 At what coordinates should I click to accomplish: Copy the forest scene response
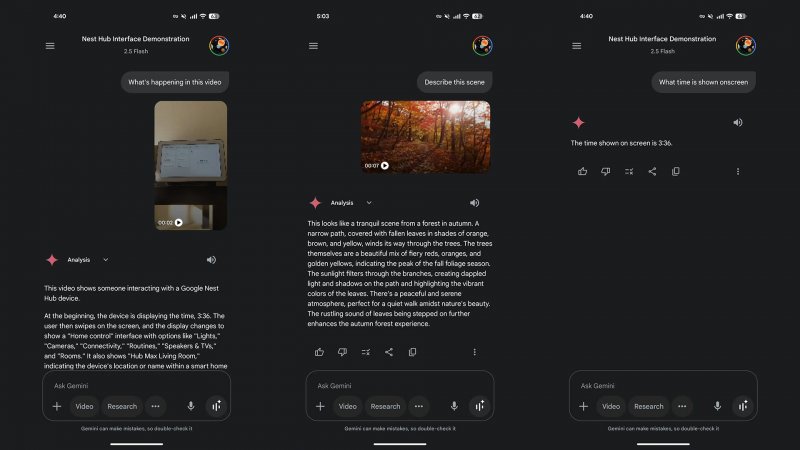coord(412,352)
